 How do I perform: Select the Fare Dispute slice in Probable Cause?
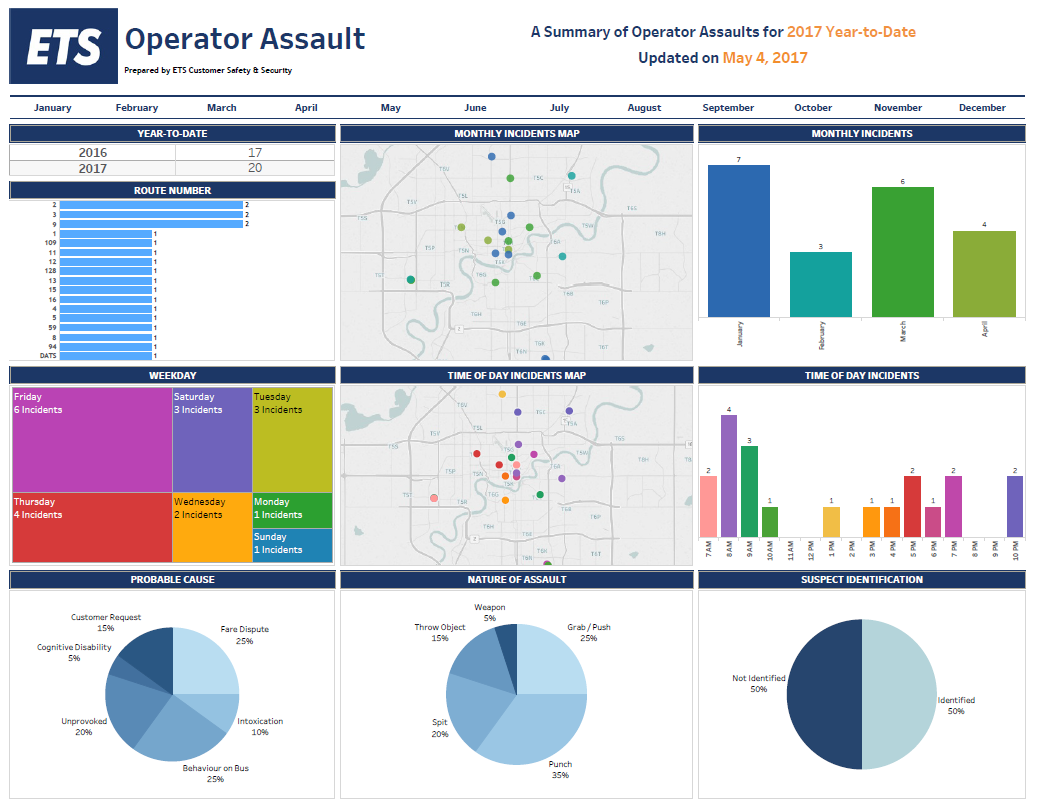click(x=204, y=662)
